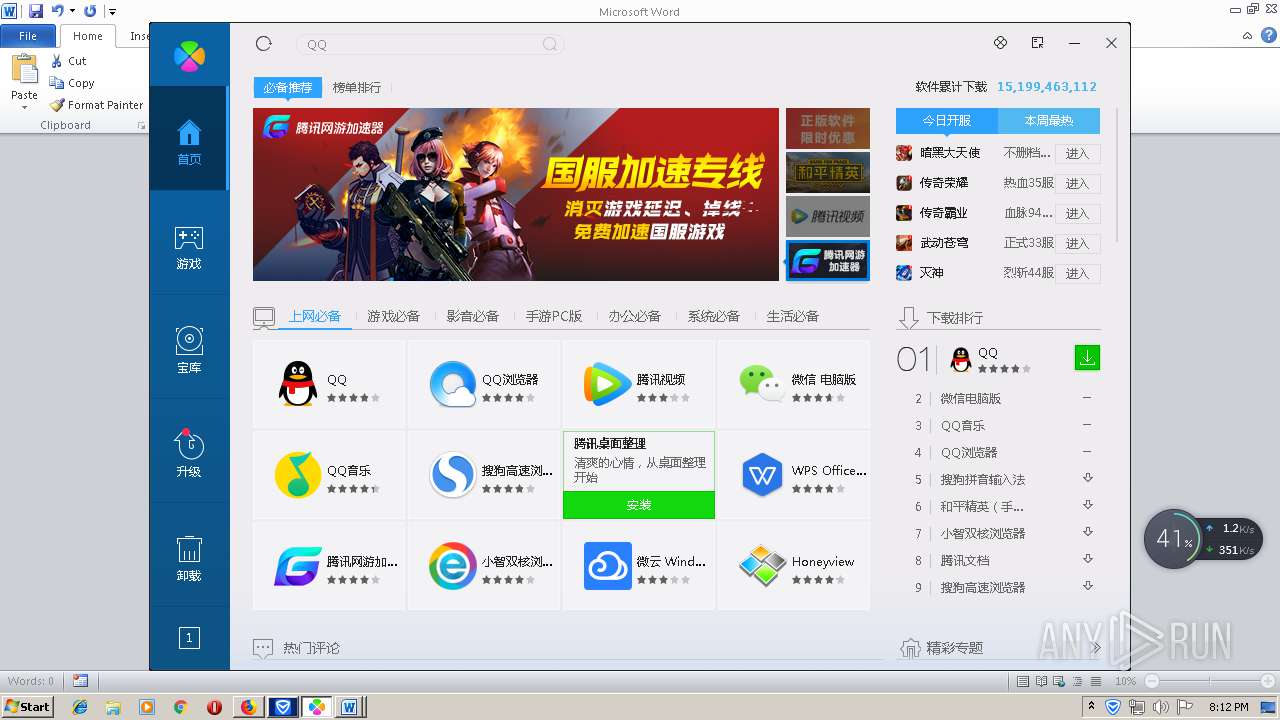Click the 腾讯视频 app icon
The width and height of the screenshot is (1280, 720).
coord(607,384)
